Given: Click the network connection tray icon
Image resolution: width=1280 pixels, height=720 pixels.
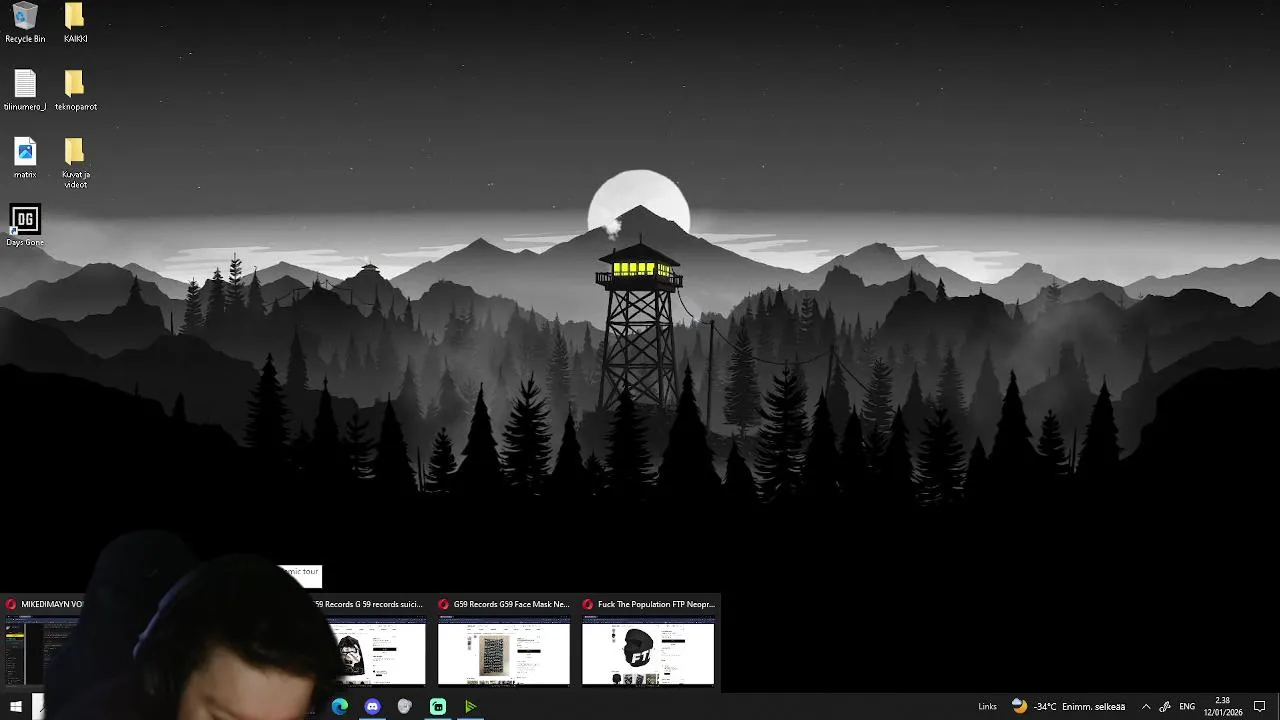Looking at the screenshot, I should [1166, 706].
